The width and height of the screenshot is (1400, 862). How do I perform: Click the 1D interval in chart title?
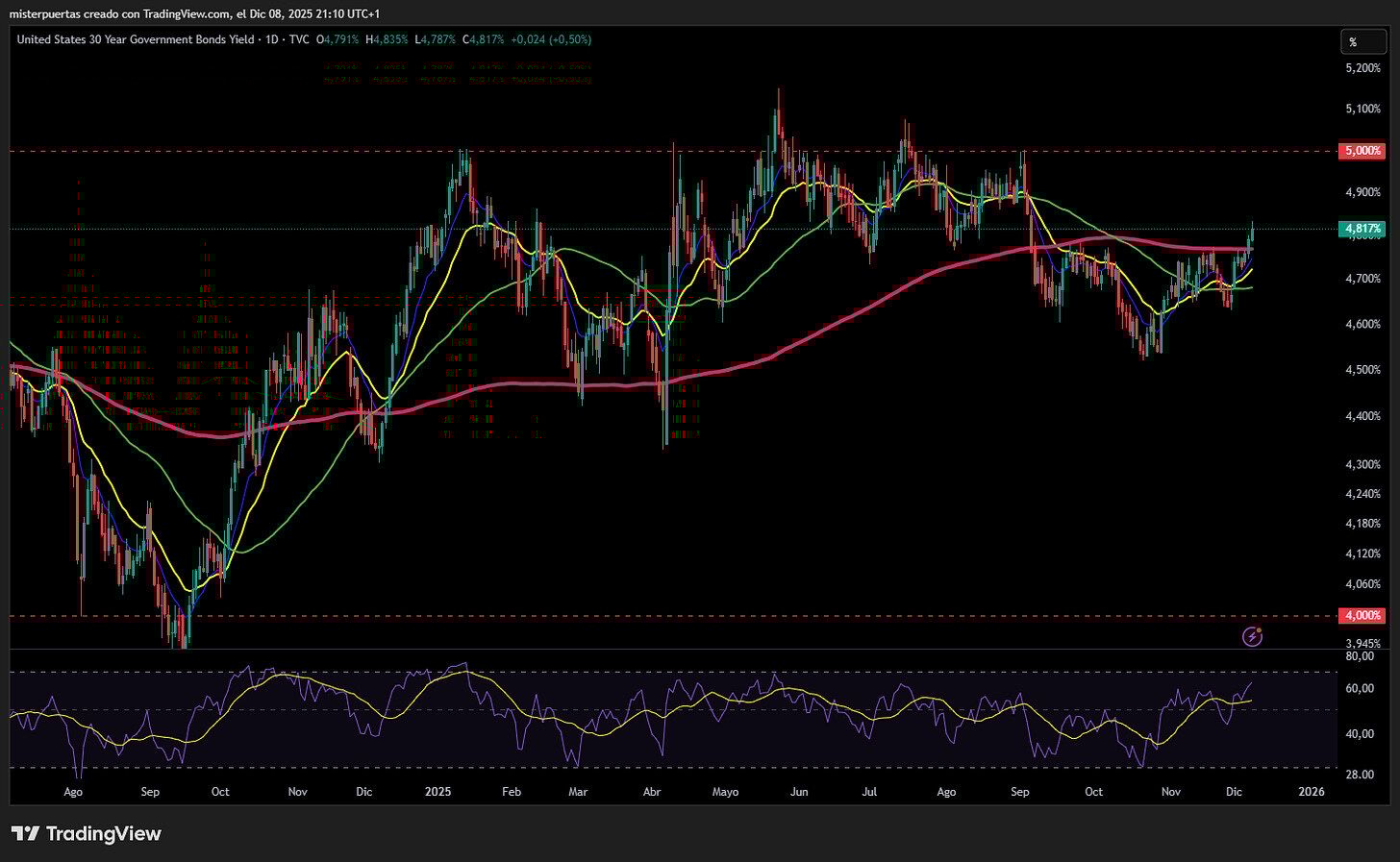tap(270, 39)
